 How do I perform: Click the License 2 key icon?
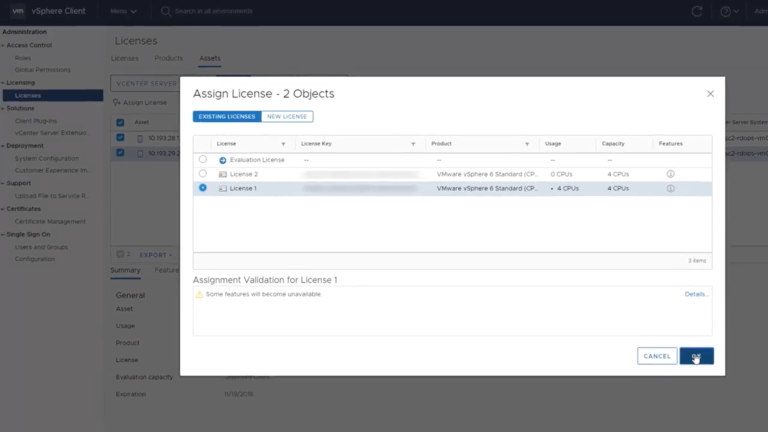[x=222, y=174]
